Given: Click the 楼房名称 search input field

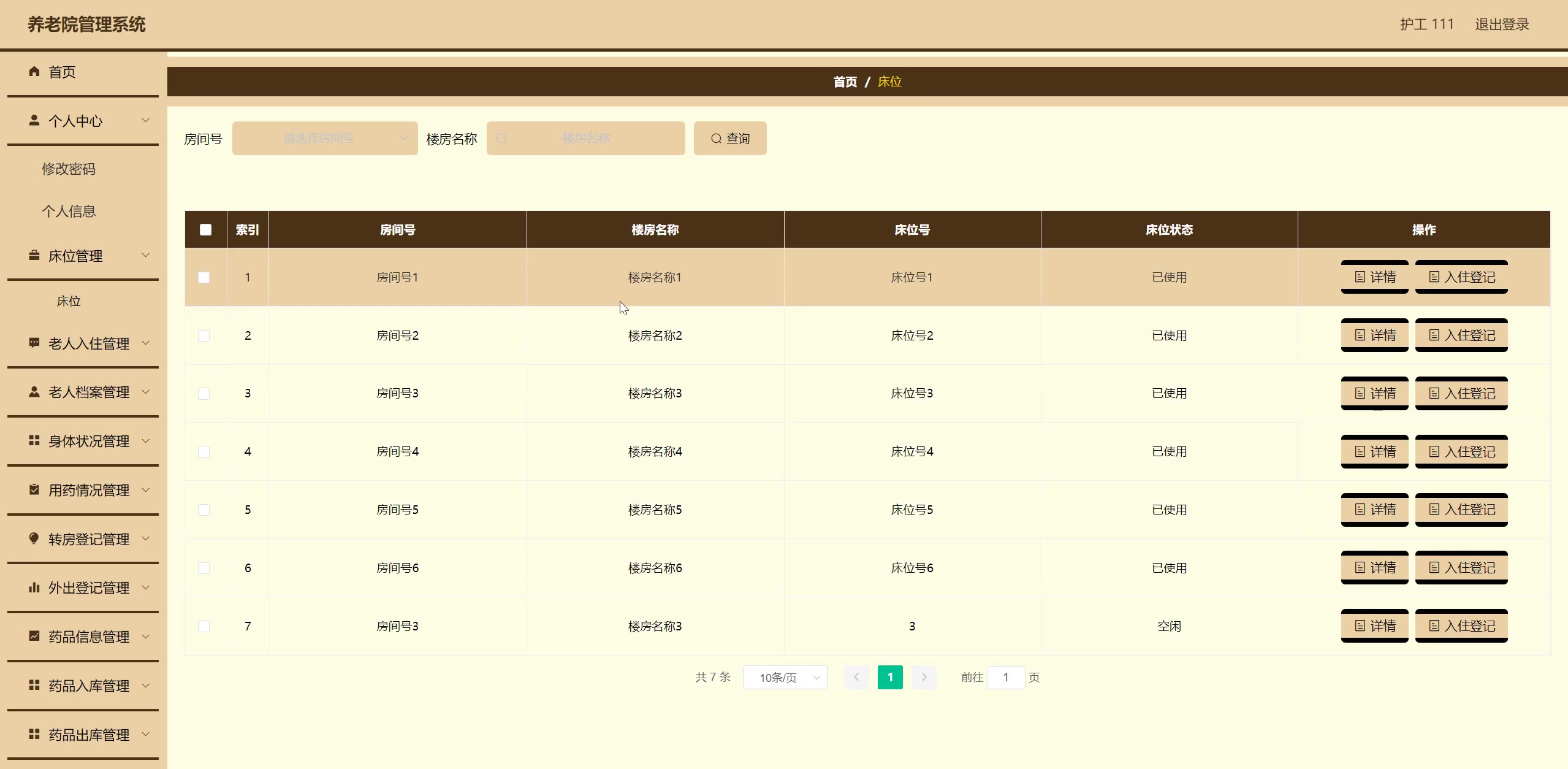Looking at the screenshot, I should (586, 139).
